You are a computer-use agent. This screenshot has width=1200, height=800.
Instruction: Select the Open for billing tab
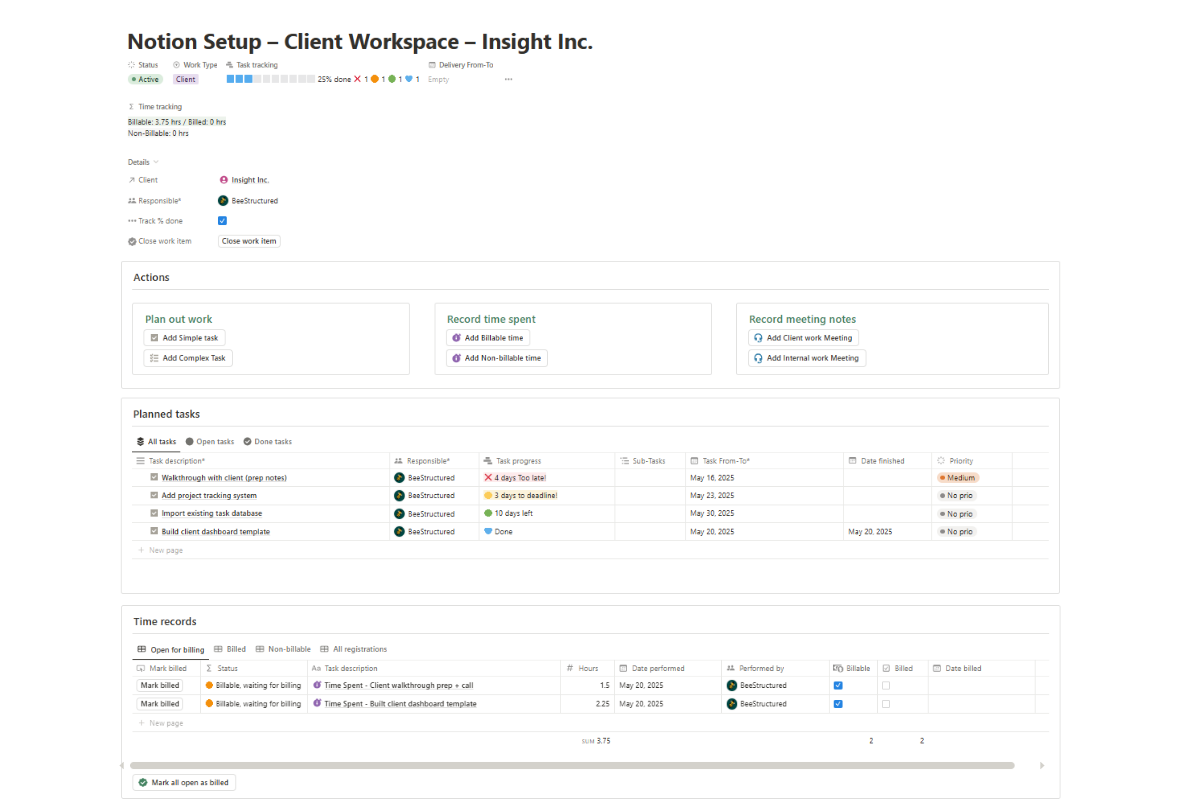coord(171,650)
